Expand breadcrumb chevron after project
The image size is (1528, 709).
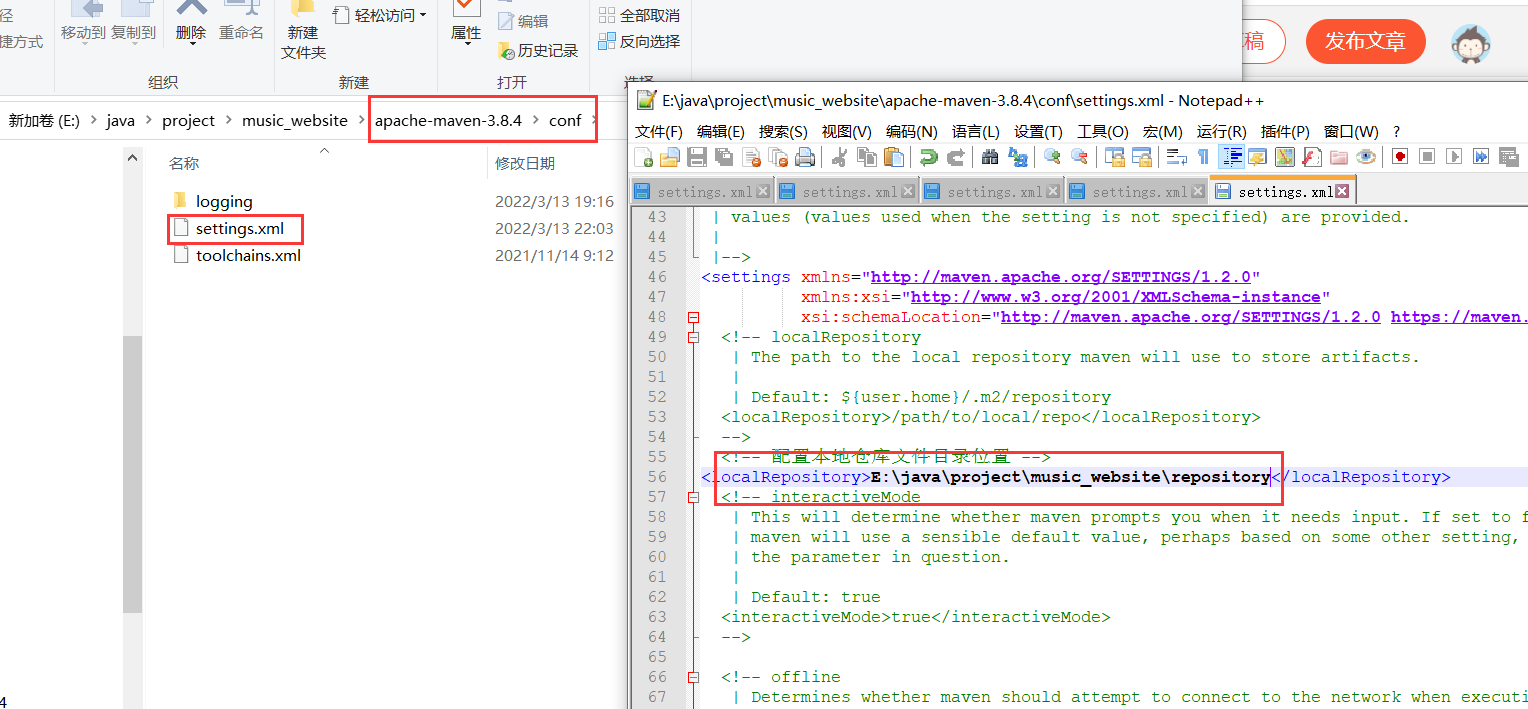[228, 121]
